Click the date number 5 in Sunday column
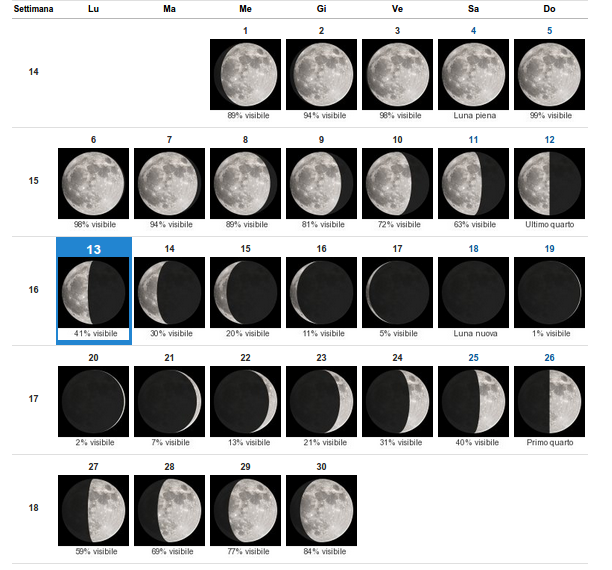 tap(549, 31)
